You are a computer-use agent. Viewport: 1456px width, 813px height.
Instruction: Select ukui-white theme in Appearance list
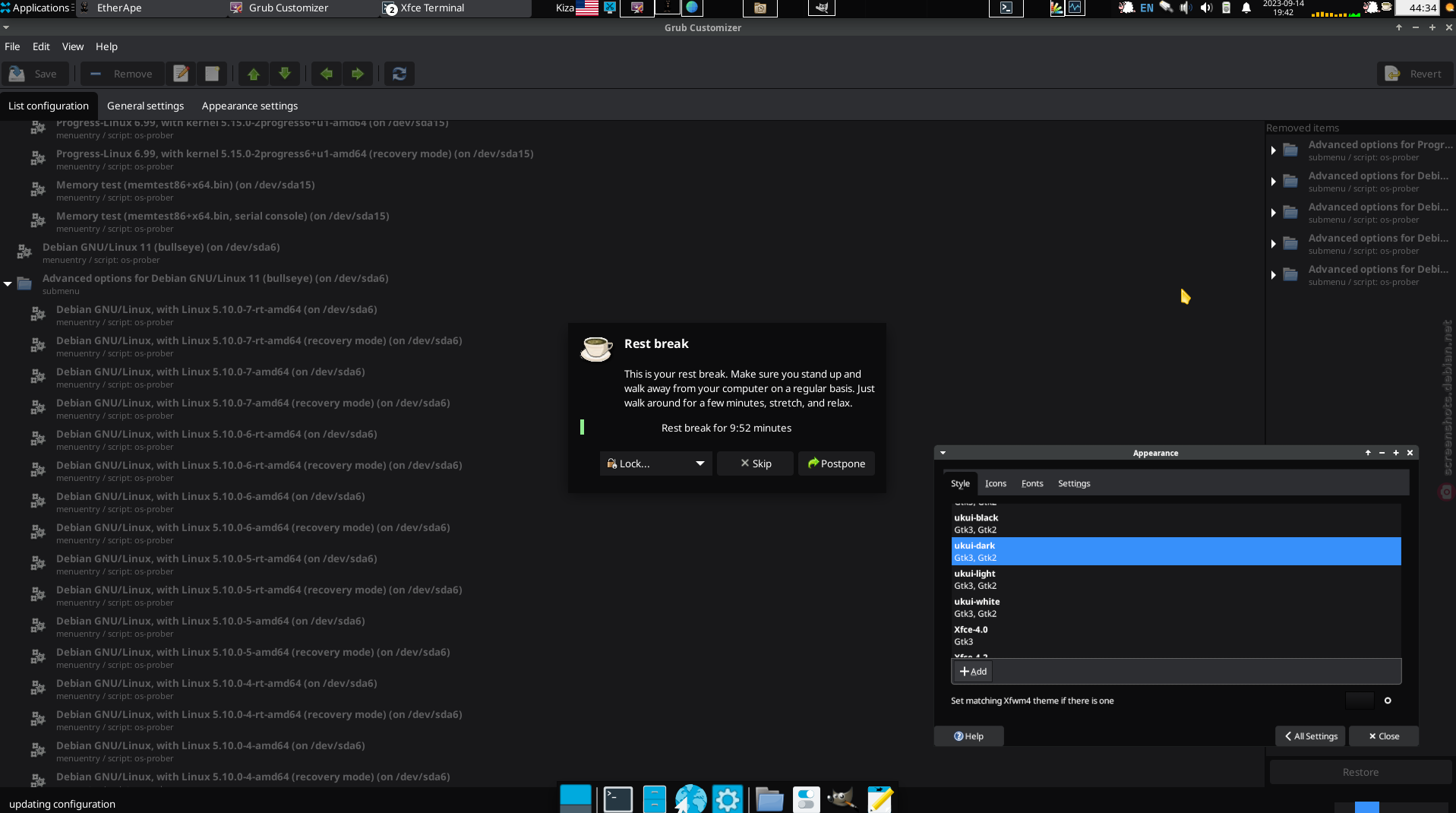[1176, 608]
